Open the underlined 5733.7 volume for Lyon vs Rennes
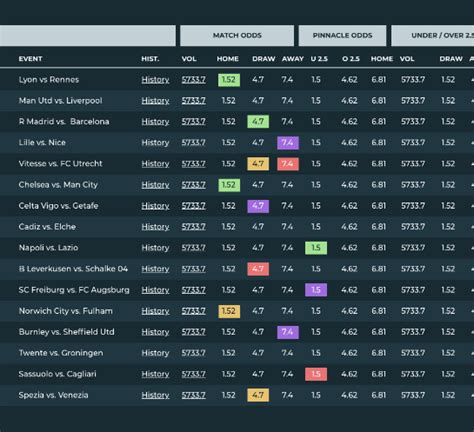 [x=193, y=80]
